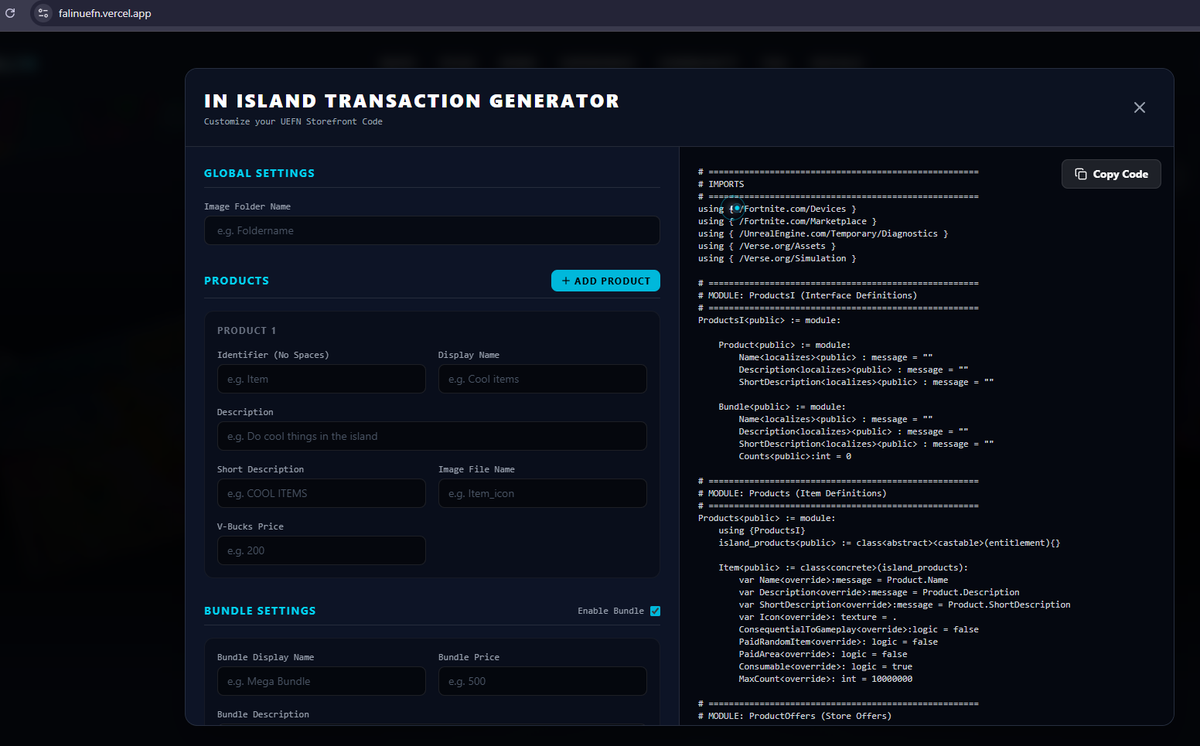Screen dimensions: 1200x746
Task: Click the 'GLOBAL SETTINGS' heading
Action: click(259, 173)
